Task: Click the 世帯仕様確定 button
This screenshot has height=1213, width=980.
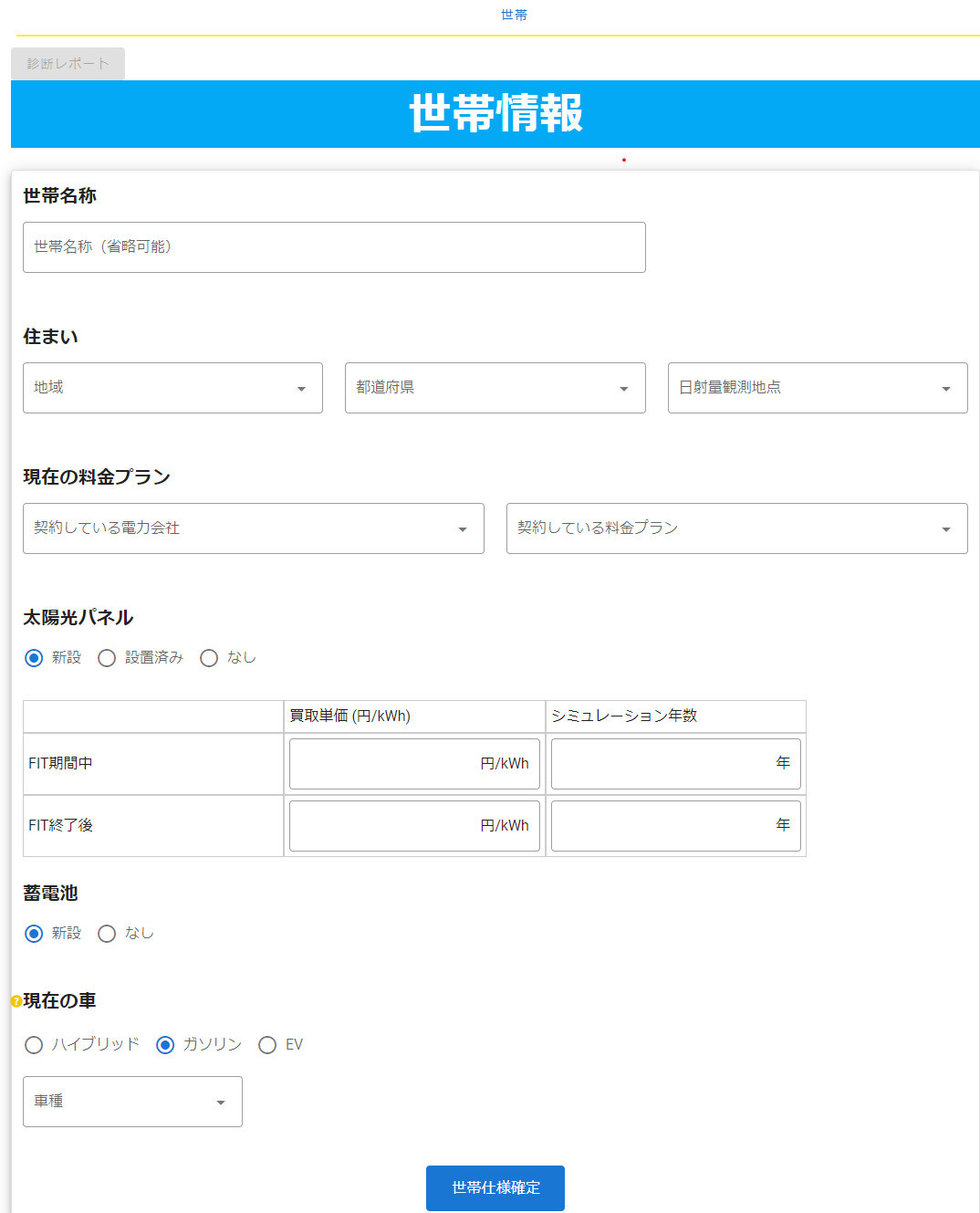Action: (495, 1188)
